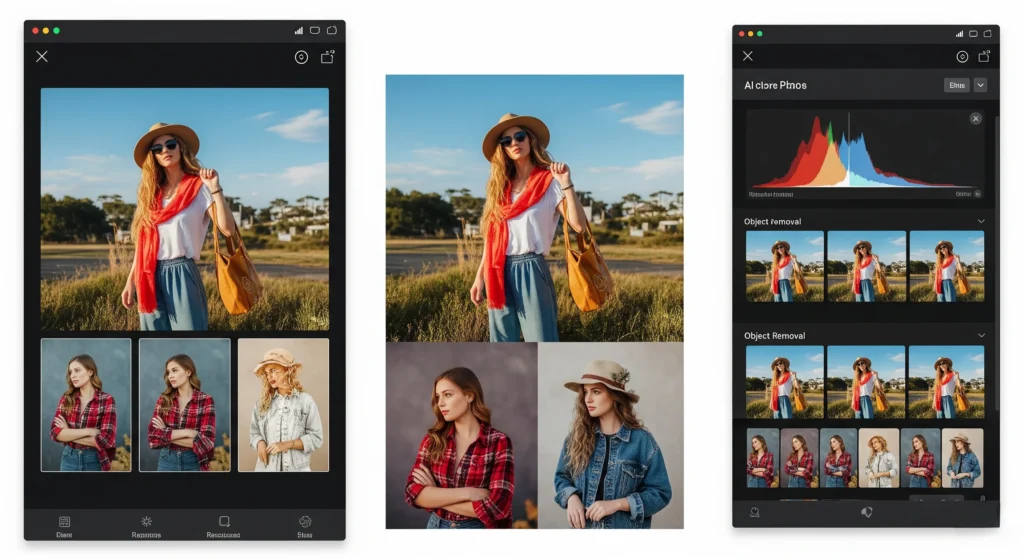
Task: Select white-jacket portrait in right panel filmstrip
Action: click(x=879, y=458)
